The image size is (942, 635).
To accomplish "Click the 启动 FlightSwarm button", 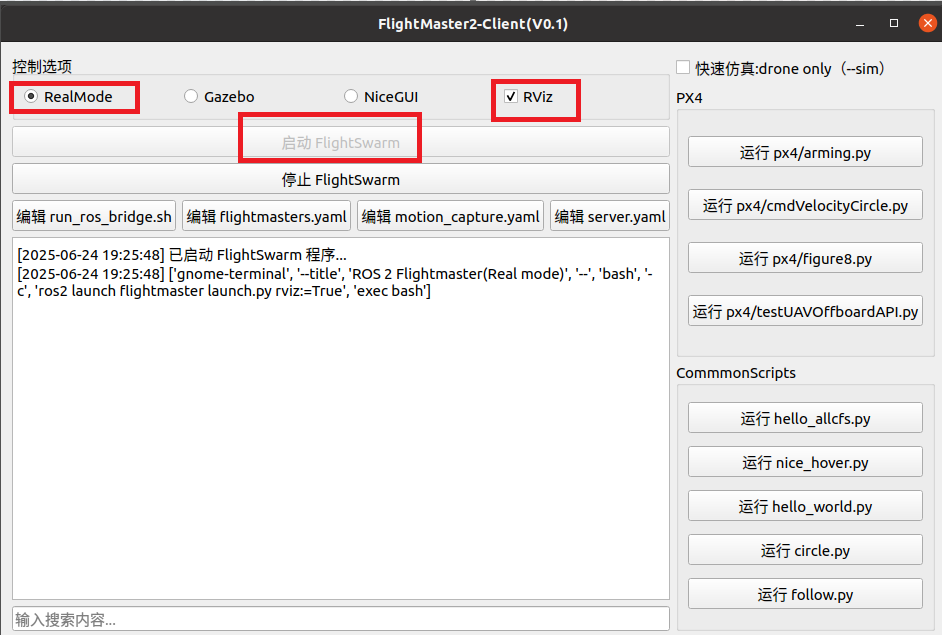I will point(341,142).
